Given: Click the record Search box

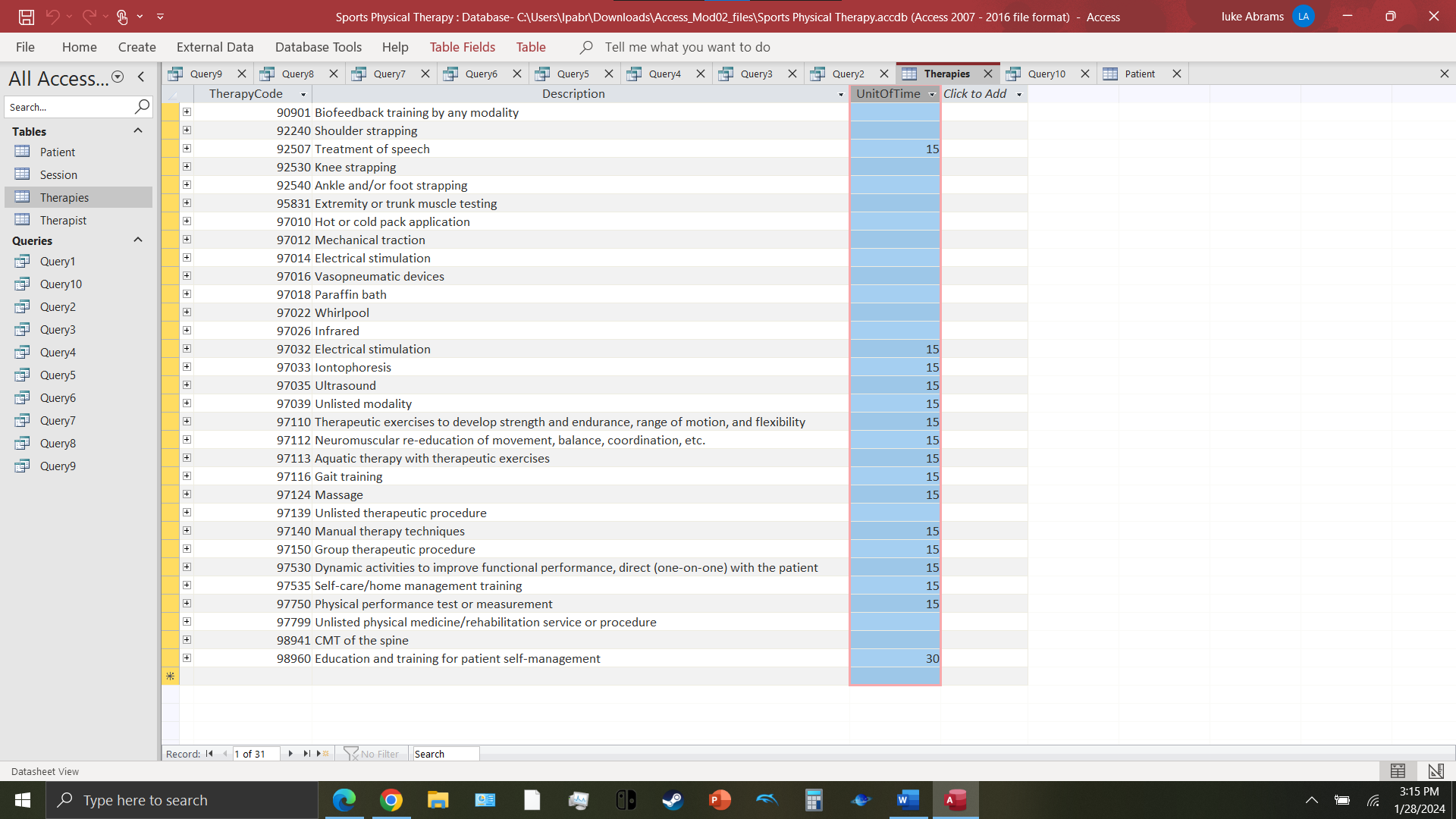Looking at the screenshot, I should (444, 754).
